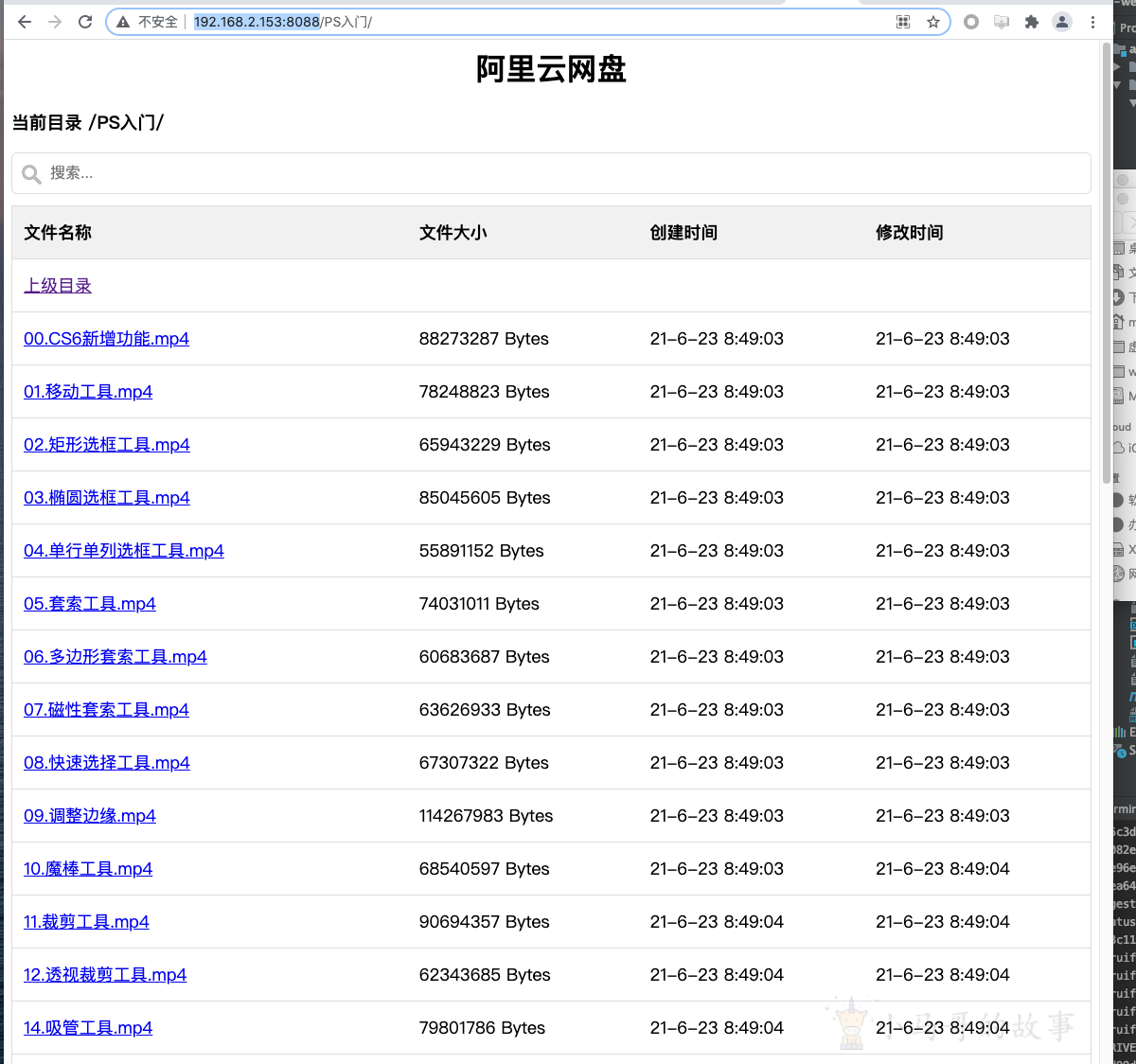Open 10.魔棒工具.mp4
This screenshot has height=1064, width=1136.
click(x=88, y=869)
